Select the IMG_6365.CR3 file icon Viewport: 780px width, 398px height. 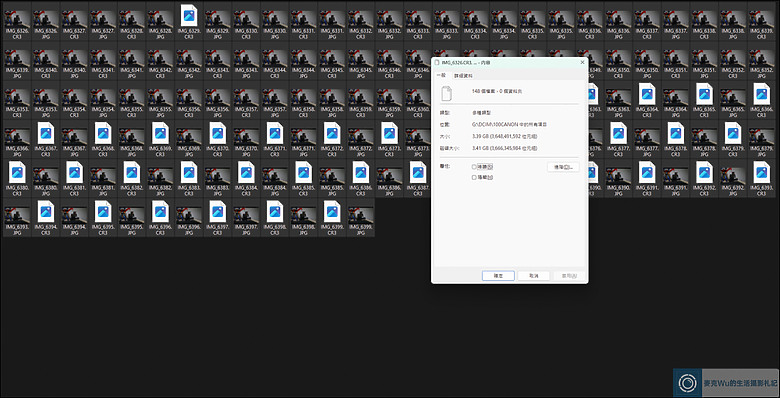click(x=704, y=94)
